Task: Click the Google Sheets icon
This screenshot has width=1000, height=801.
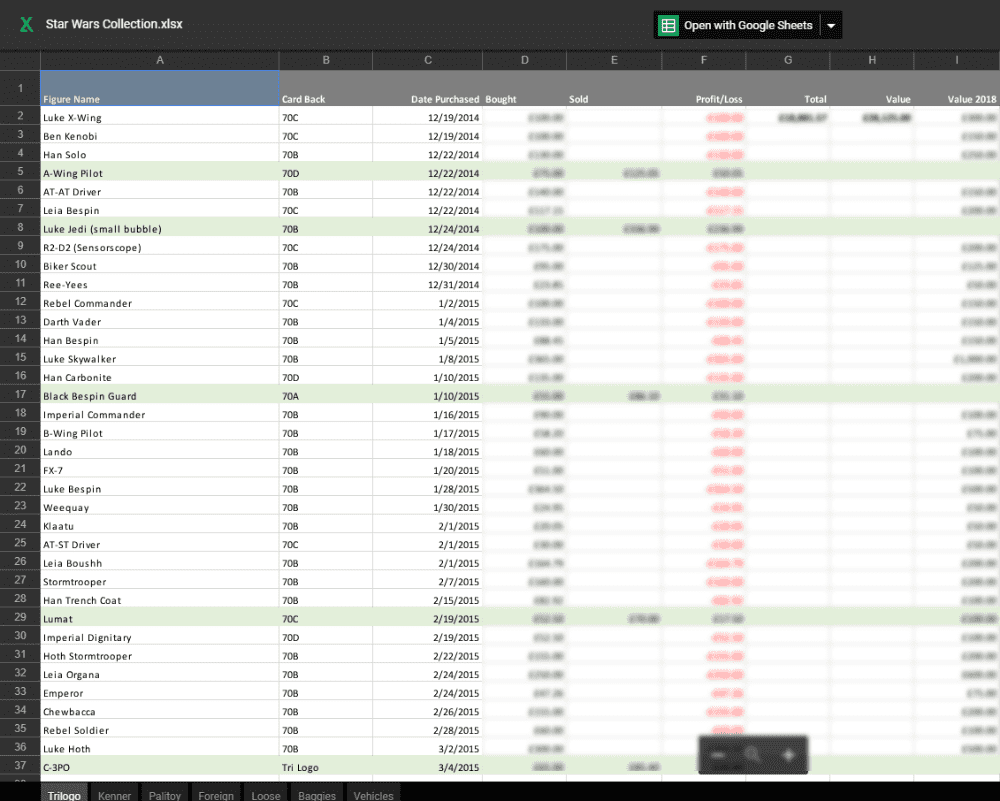Action: 668,26
